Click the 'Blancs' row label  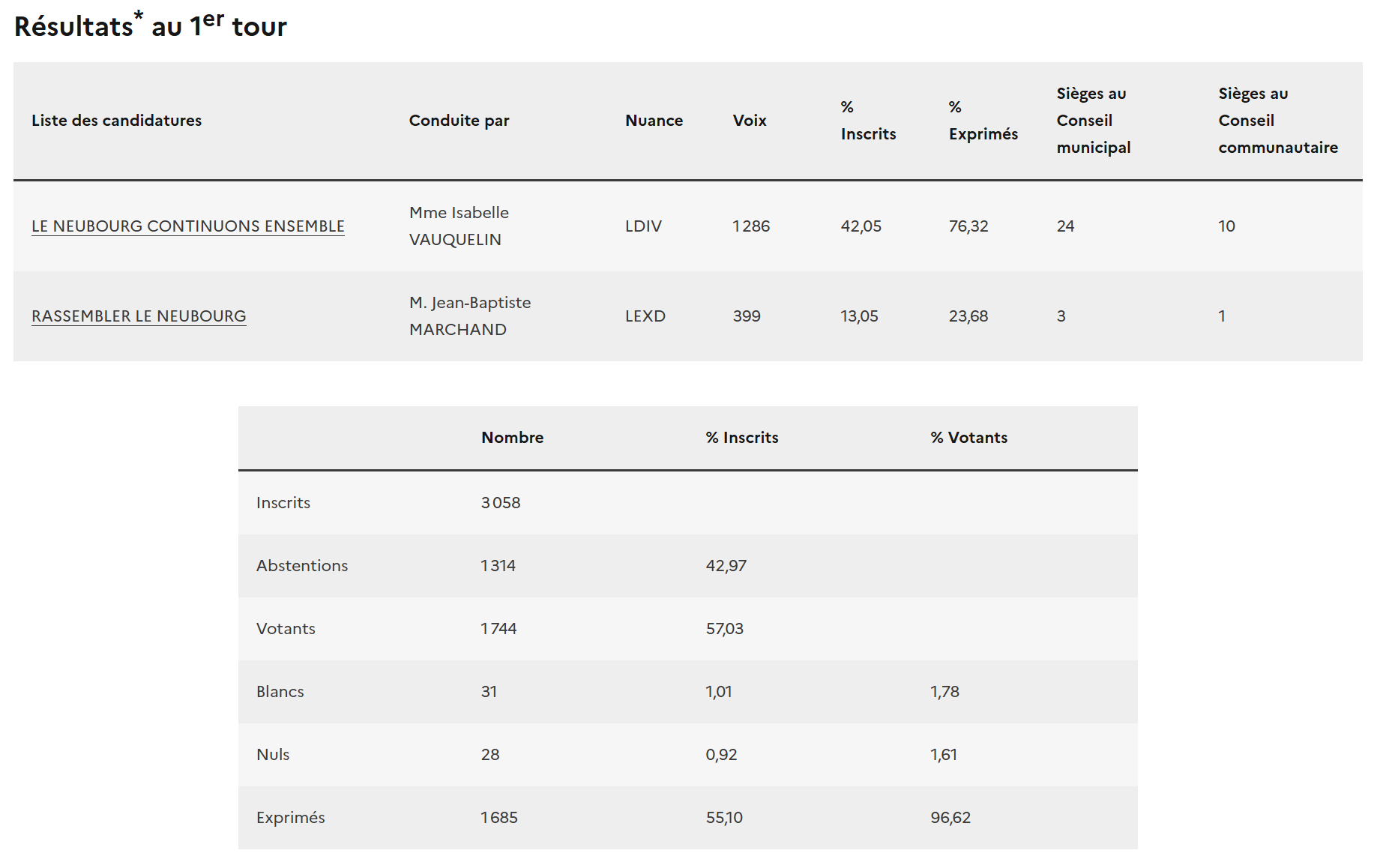tap(280, 692)
